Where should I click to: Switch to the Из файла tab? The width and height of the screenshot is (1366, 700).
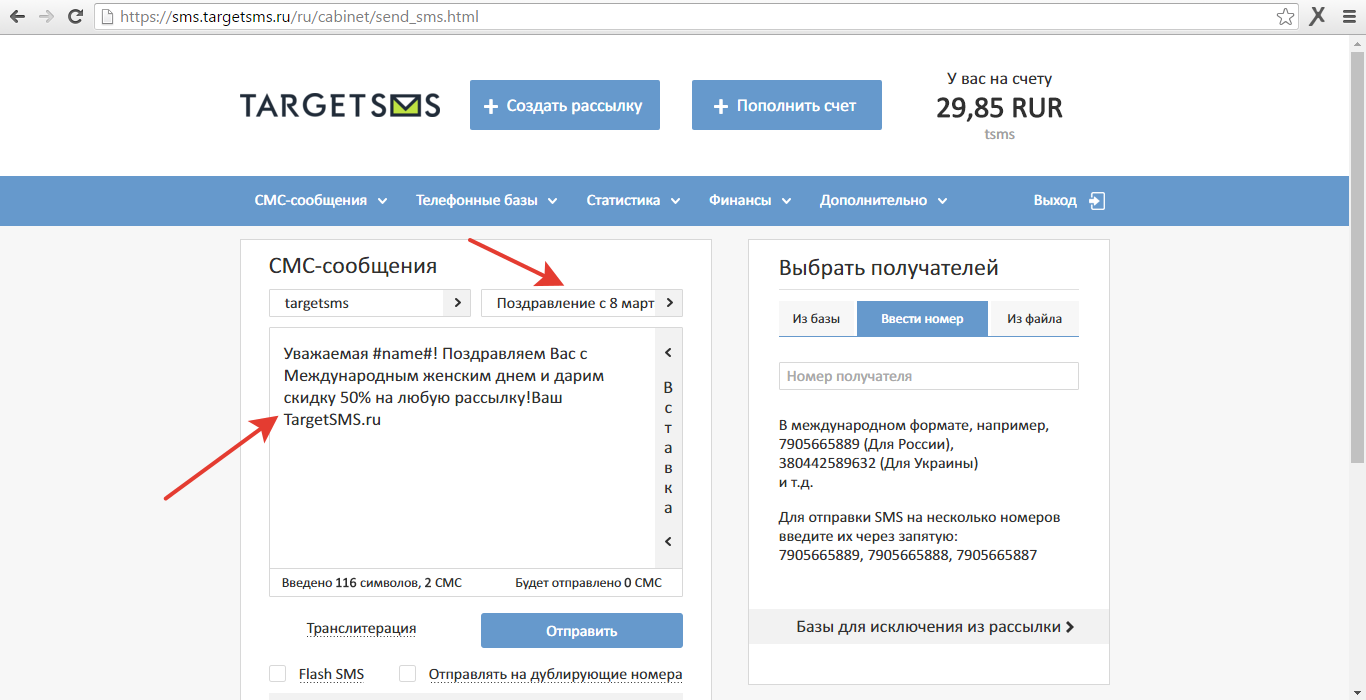click(x=1034, y=319)
